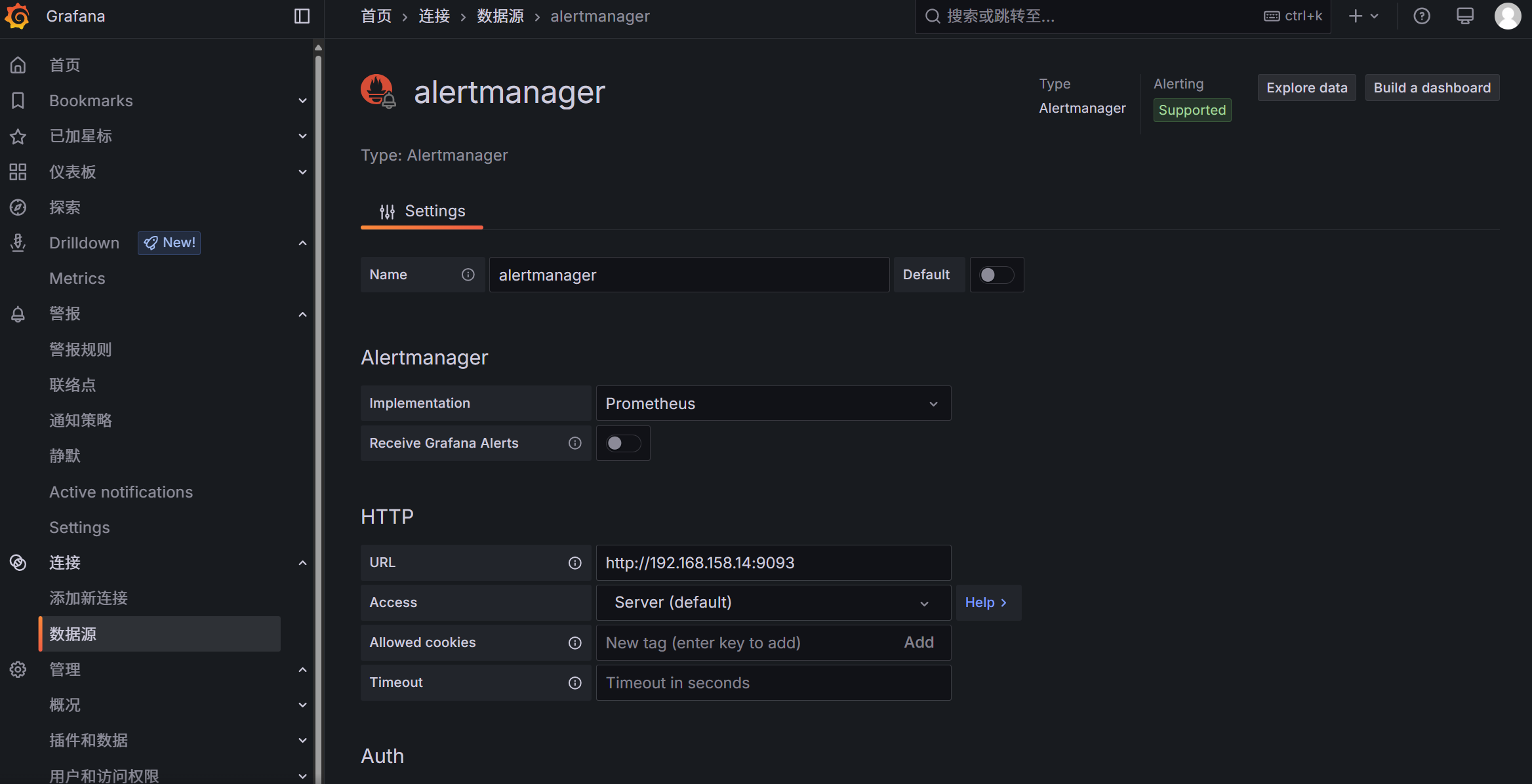The image size is (1532, 784).
Task: Open 通知策略 notification policies item
Action: (x=81, y=420)
